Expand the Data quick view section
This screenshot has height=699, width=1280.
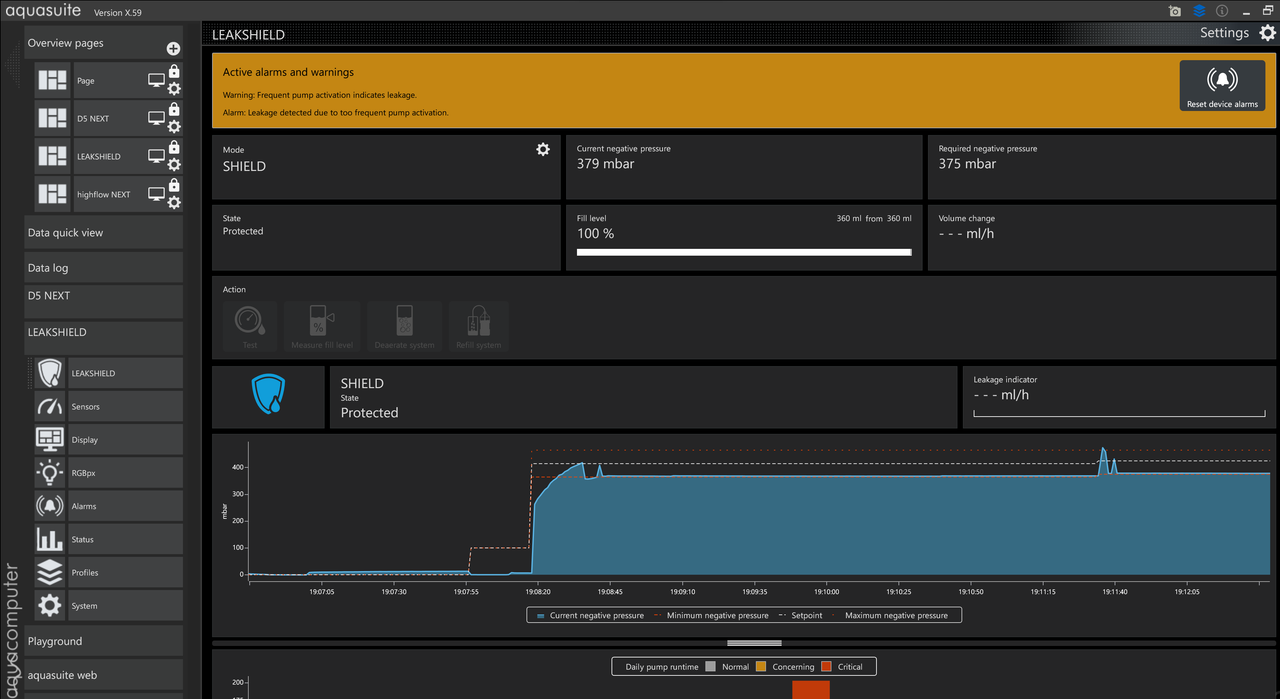pos(104,233)
